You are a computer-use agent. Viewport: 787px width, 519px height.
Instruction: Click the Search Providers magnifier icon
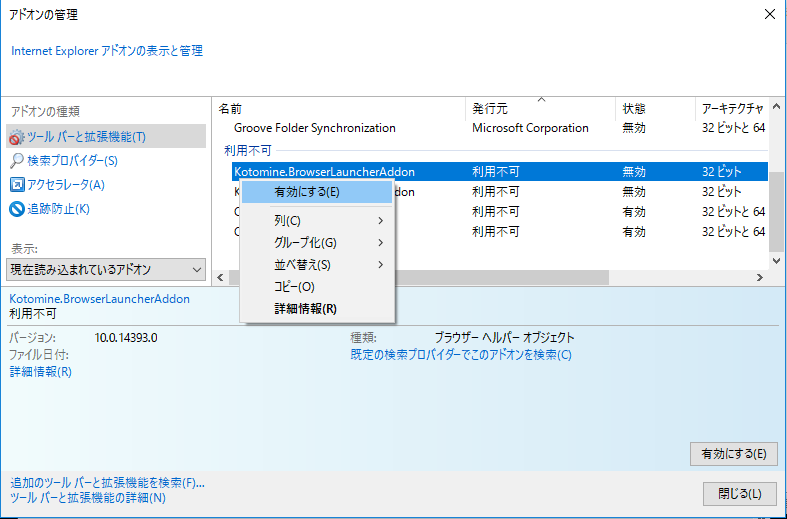pos(17,161)
